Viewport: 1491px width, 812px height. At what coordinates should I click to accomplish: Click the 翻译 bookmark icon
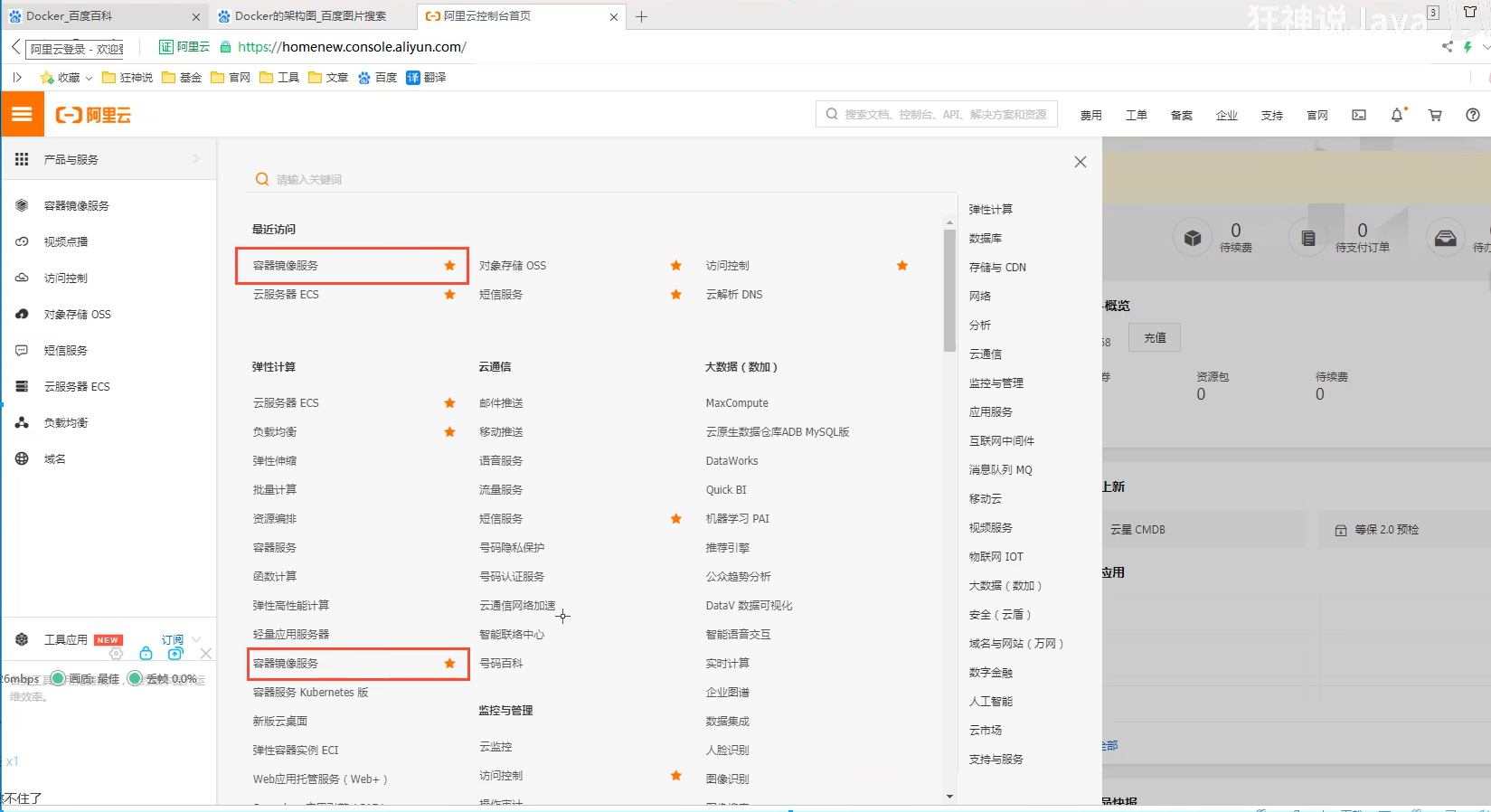click(x=413, y=78)
